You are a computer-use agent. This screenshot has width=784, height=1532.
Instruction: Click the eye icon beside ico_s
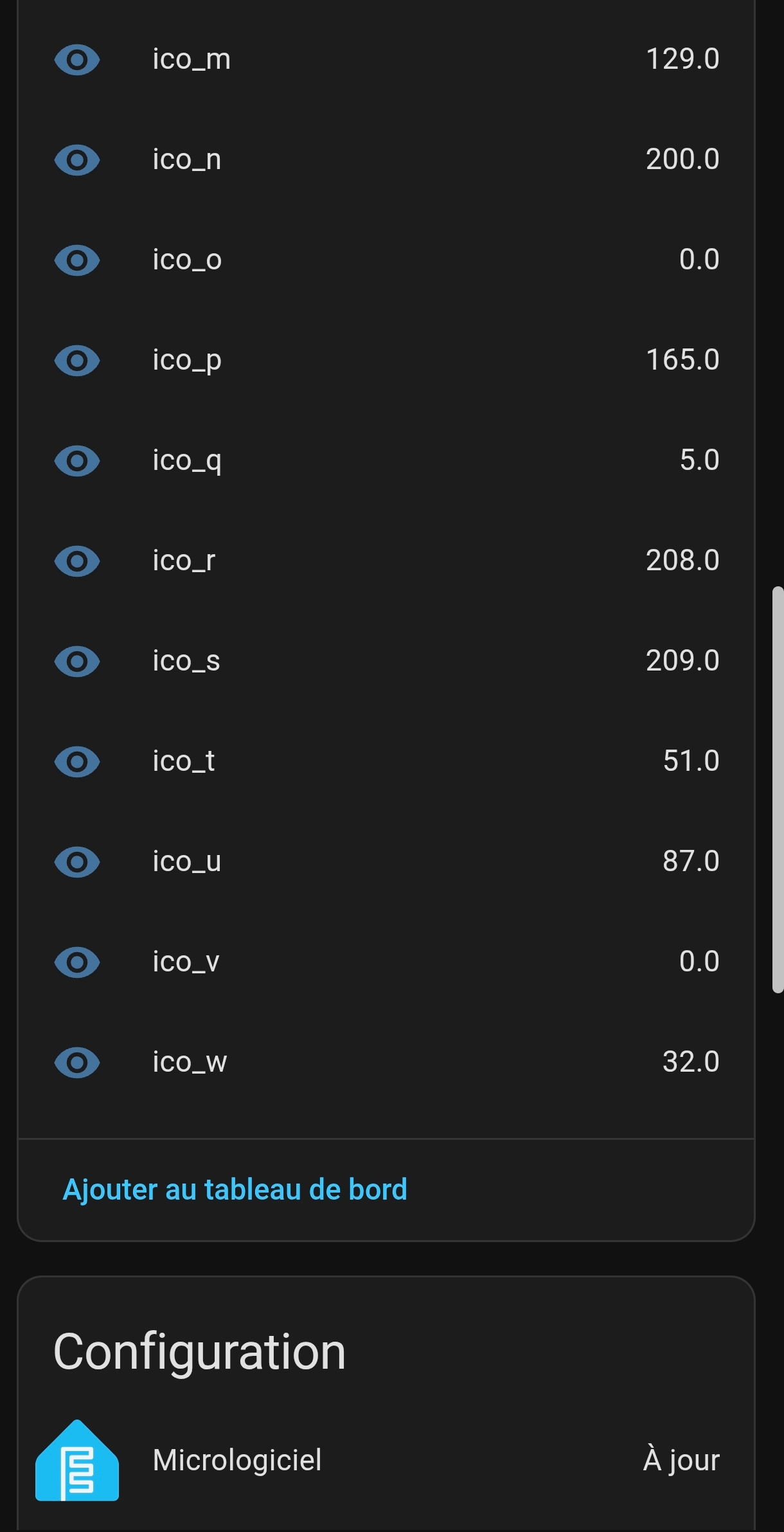pos(77,662)
